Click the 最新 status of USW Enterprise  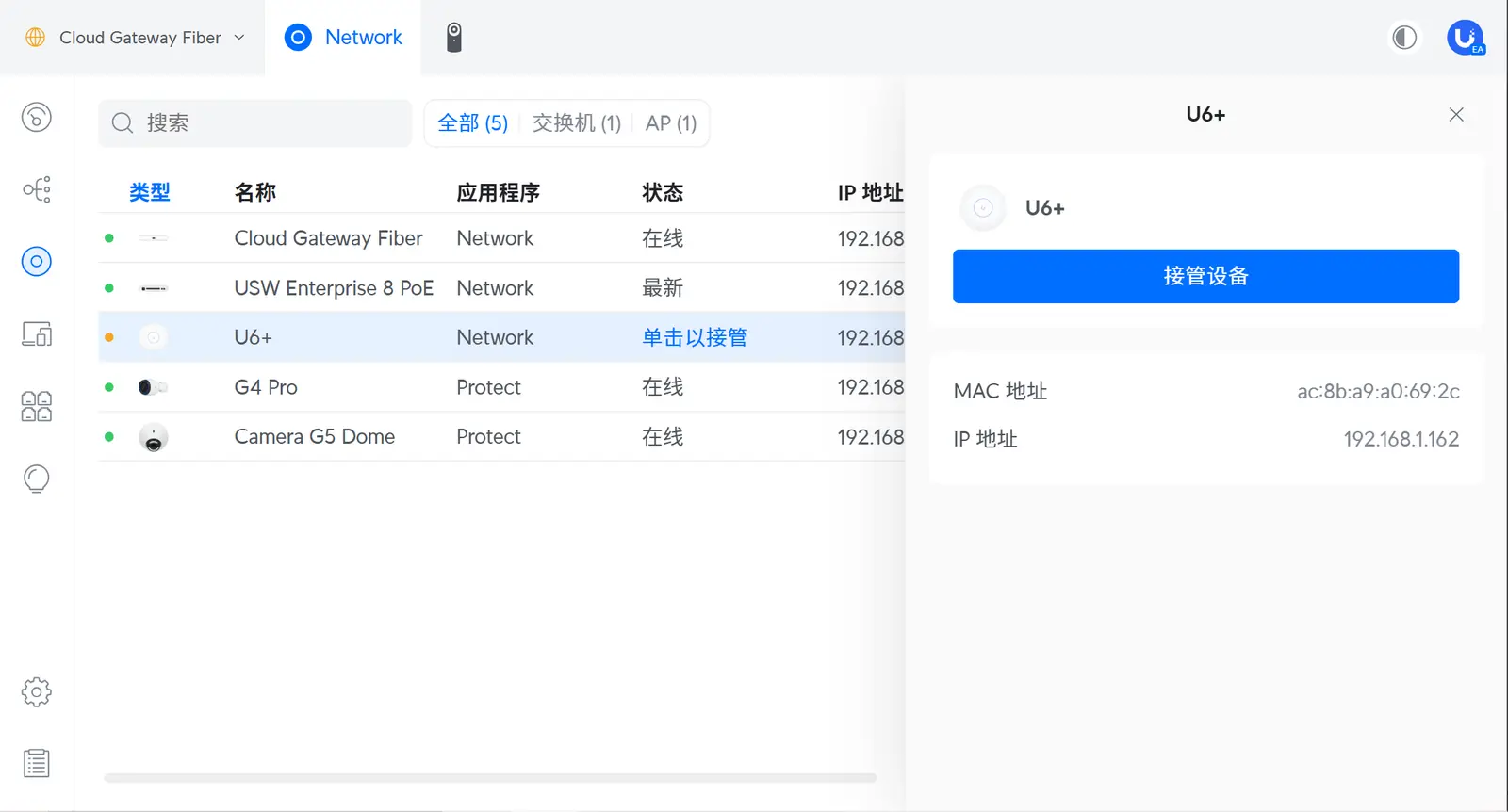(663, 288)
